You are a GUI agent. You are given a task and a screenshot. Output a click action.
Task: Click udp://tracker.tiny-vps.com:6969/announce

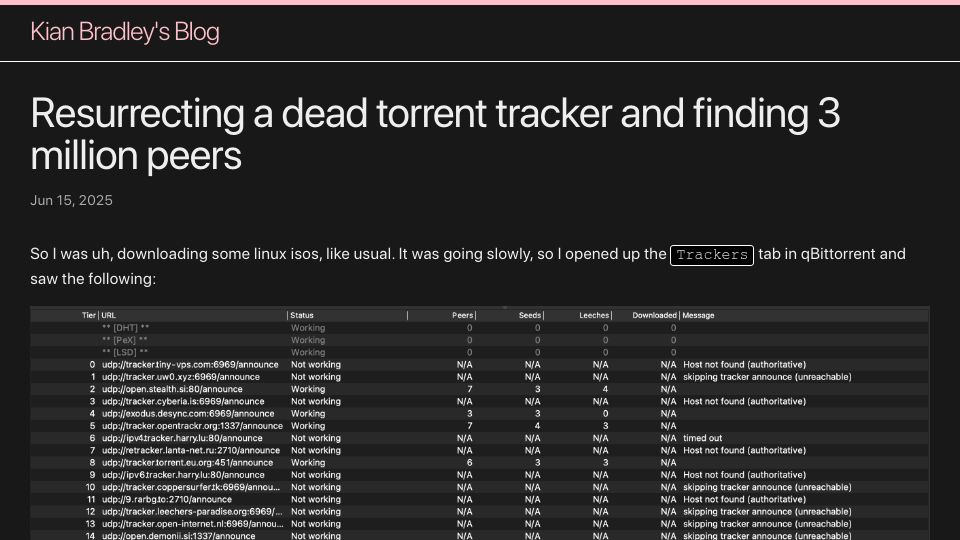pyautogui.click(x=190, y=364)
